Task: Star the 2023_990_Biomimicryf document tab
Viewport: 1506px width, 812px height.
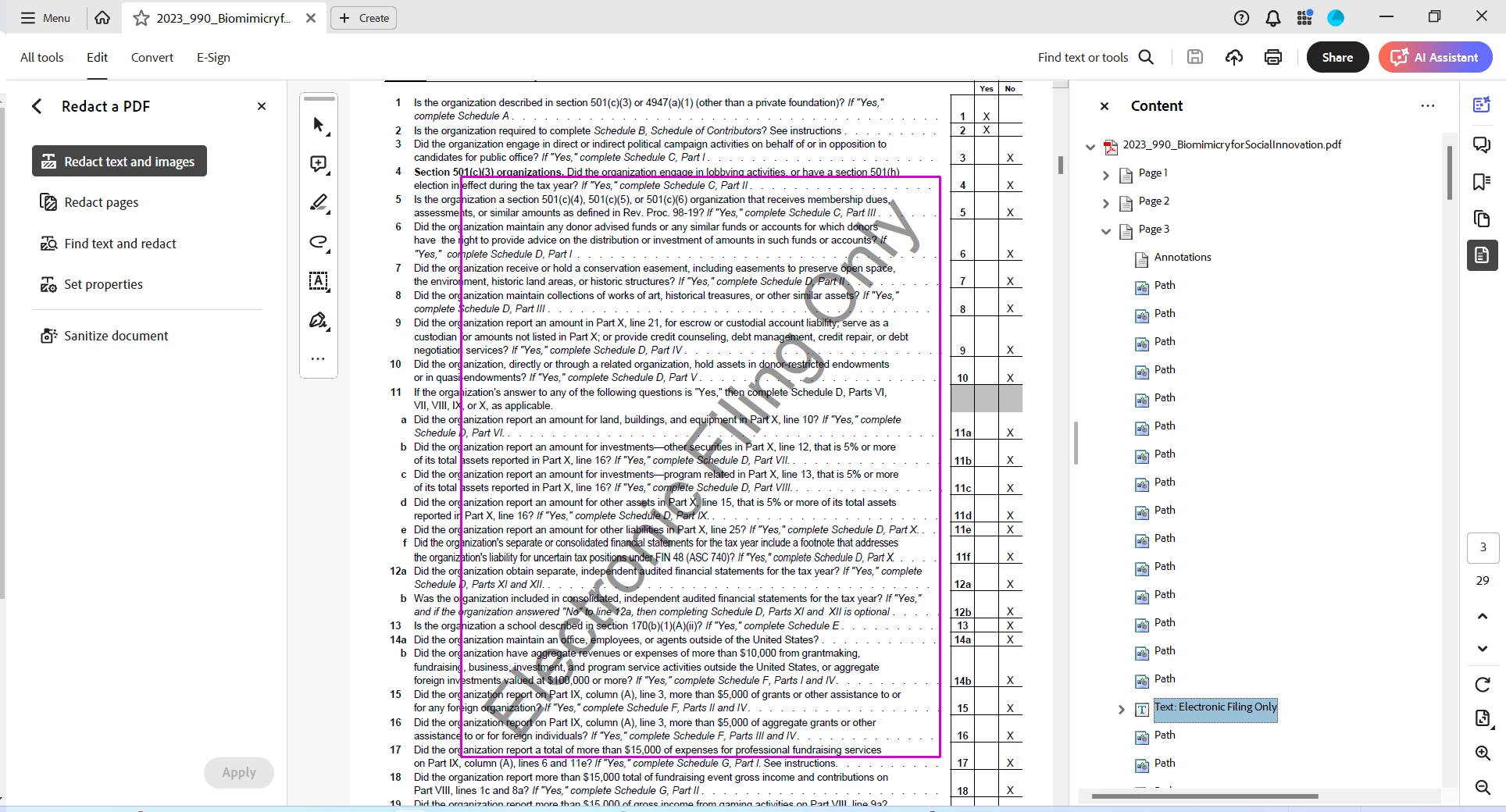Action: [141, 18]
